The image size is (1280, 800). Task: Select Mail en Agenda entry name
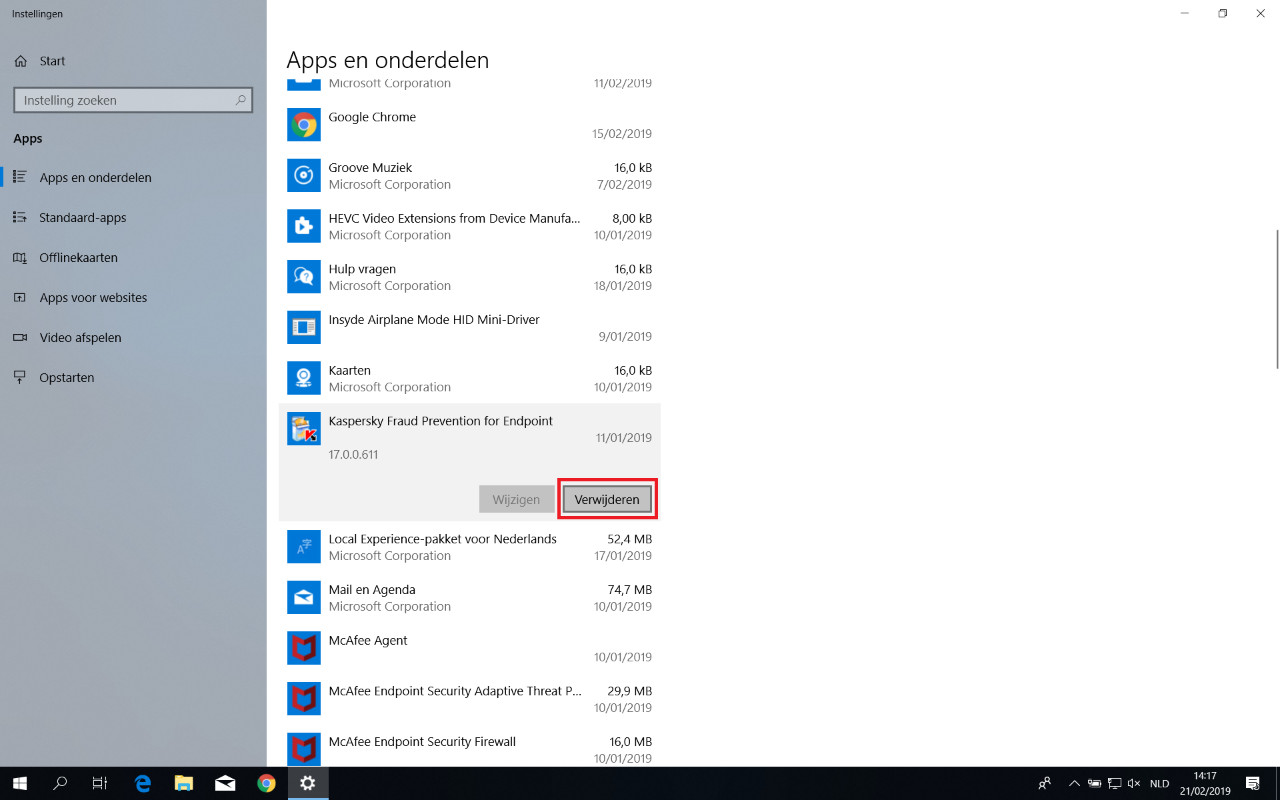pyautogui.click(x=372, y=590)
